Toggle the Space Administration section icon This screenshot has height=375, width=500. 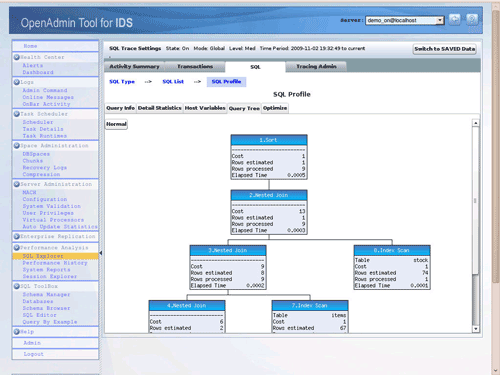[x=17, y=146]
